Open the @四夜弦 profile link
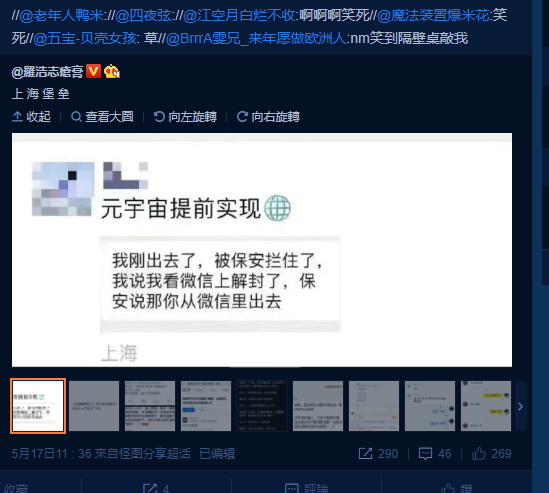 coord(143,16)
